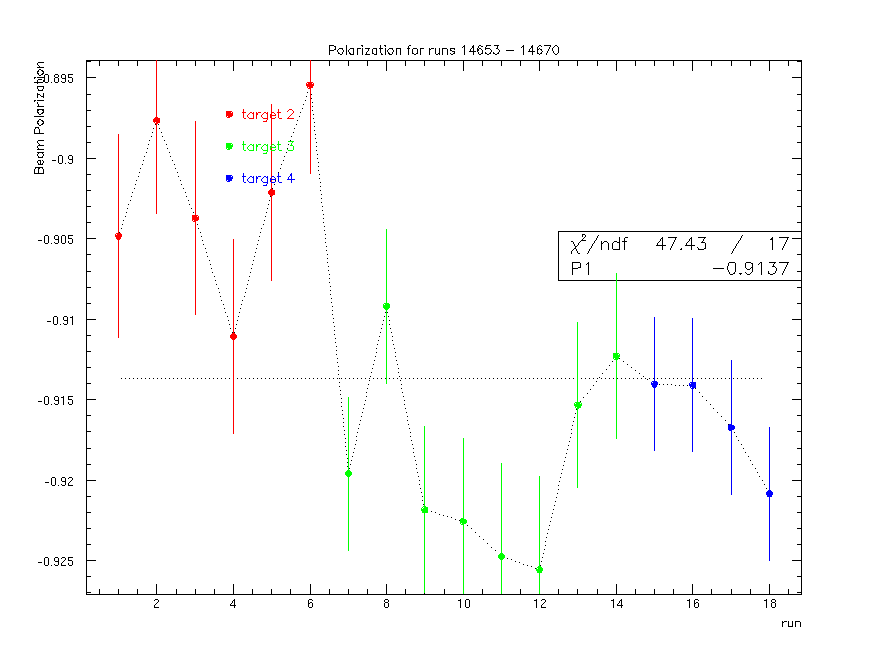Select the blue data point at run 17
The image size is (889, 656).
[x=731, y=428]
